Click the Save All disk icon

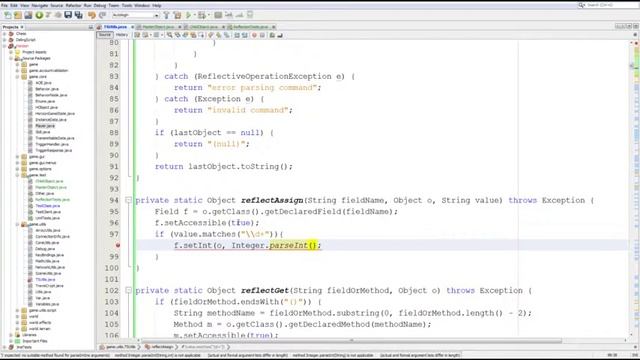[x=79, y=15]
